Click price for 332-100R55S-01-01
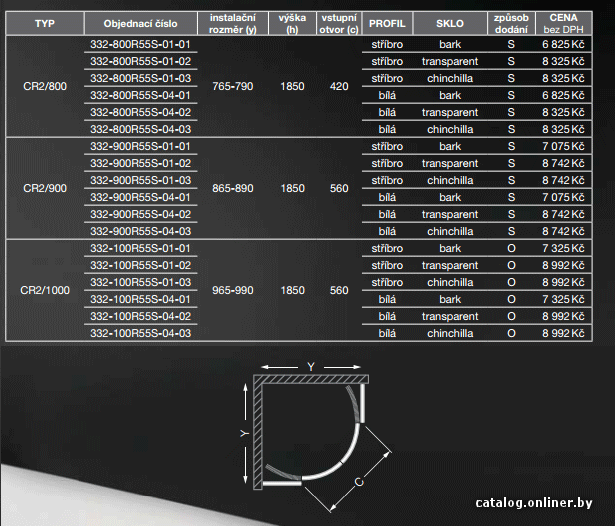The image size is (615, 526). click(563, 248)
